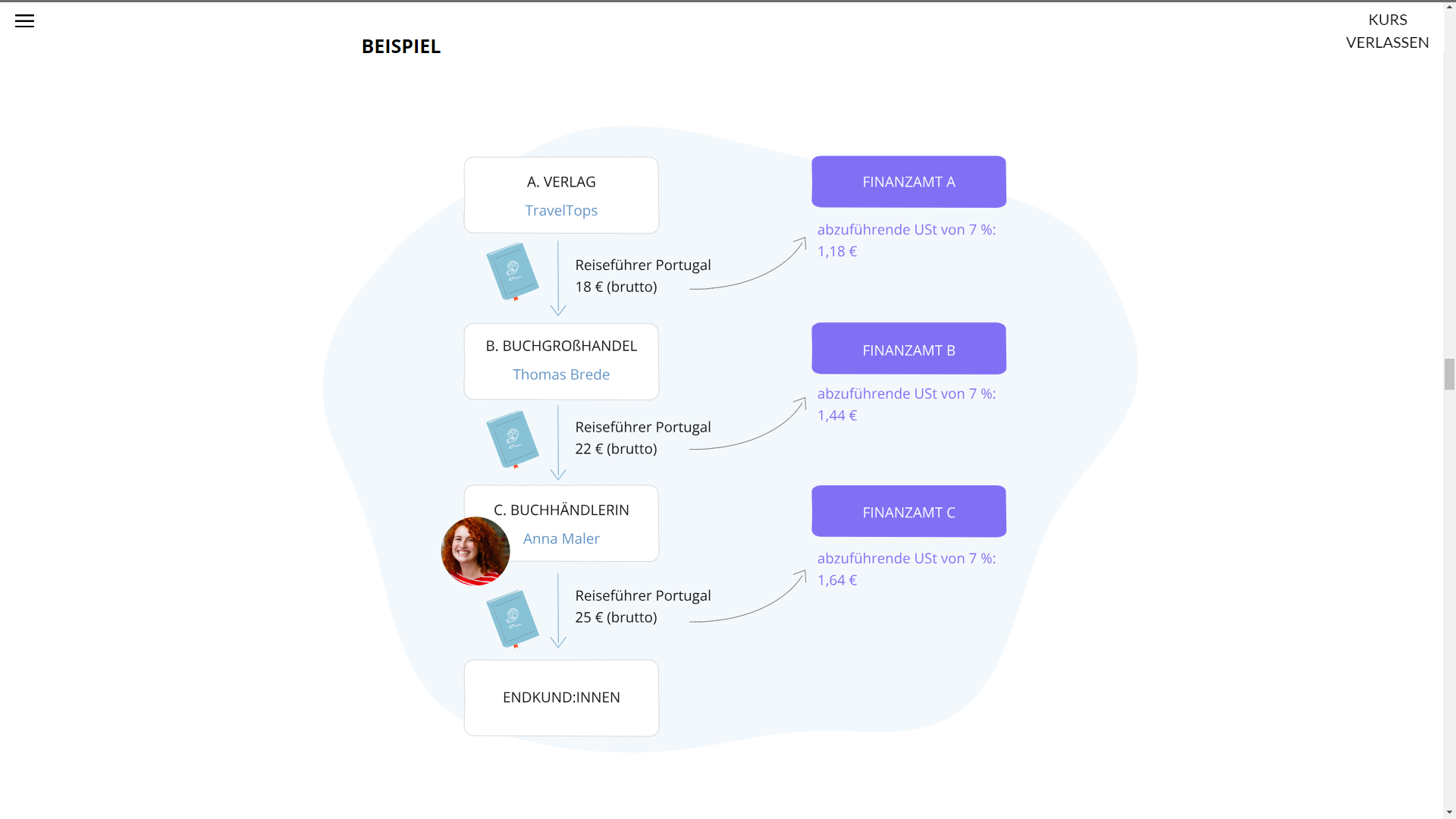
Task: Select the FINANZAMT B button
Action: (908, 349)
